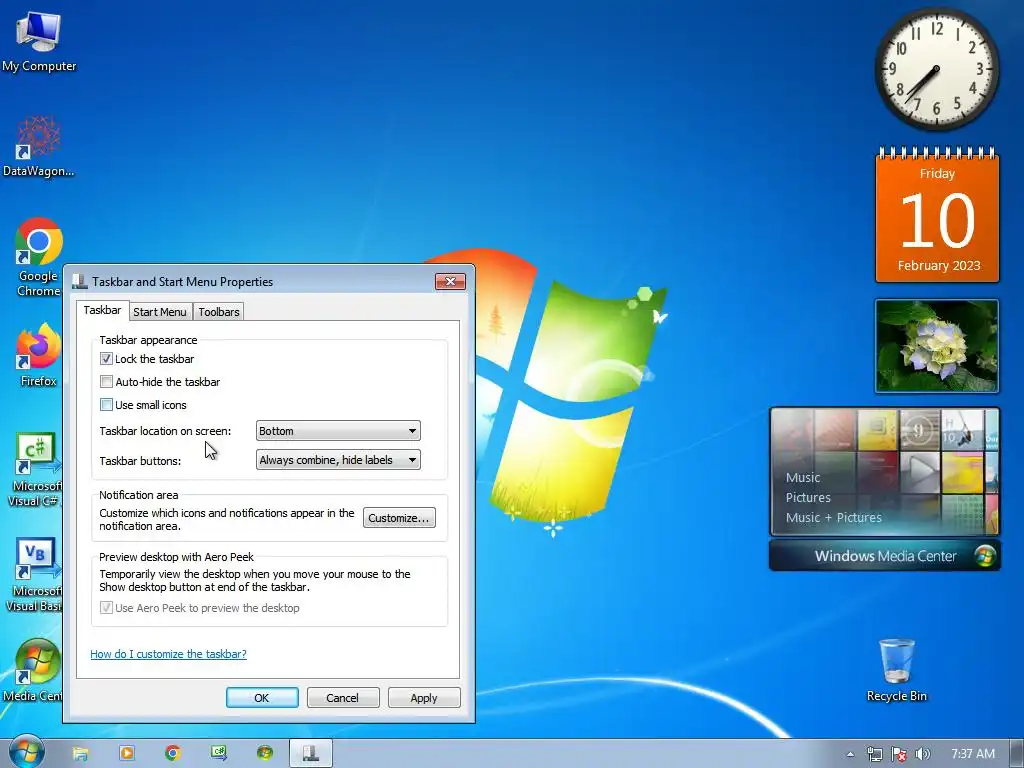This screenshot has width=1024, height=768.
Task: Expand the Taskbar location on screen dropdown
Action: (x=338, y=431)
